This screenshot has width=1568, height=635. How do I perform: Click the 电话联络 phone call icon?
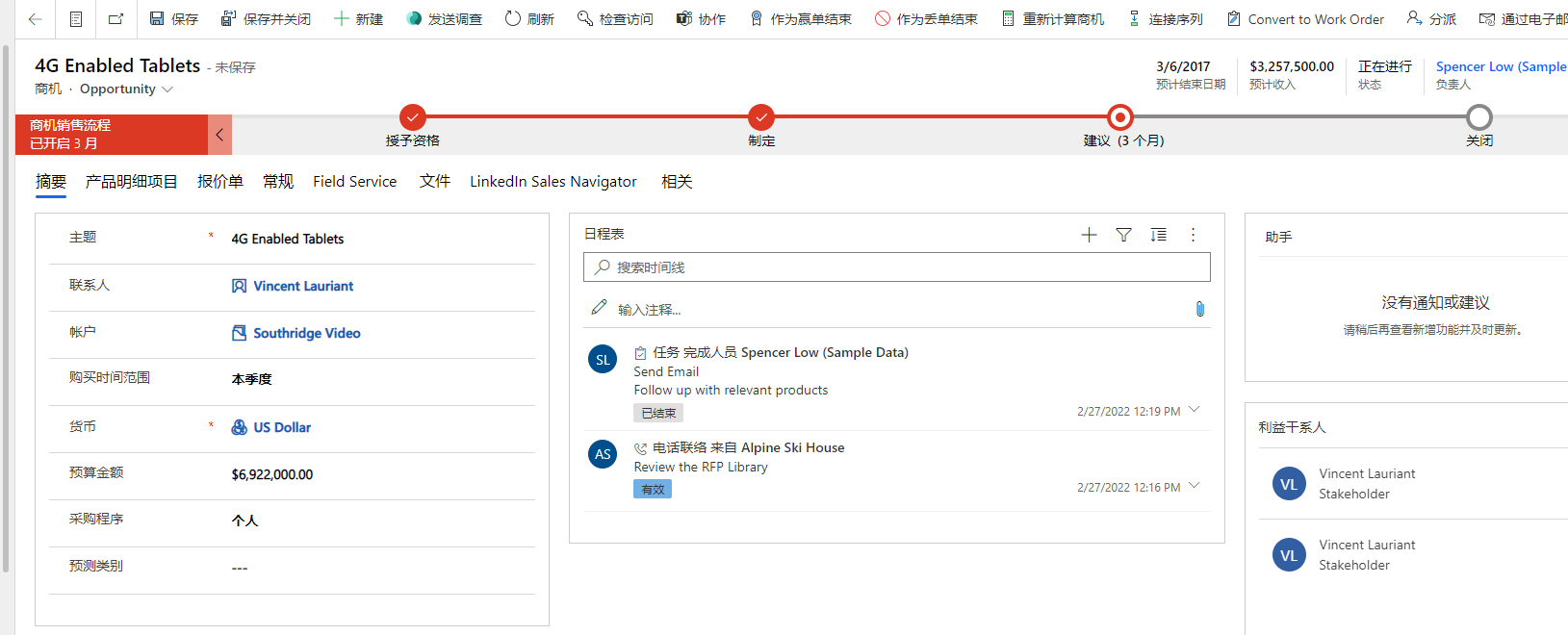640,448
